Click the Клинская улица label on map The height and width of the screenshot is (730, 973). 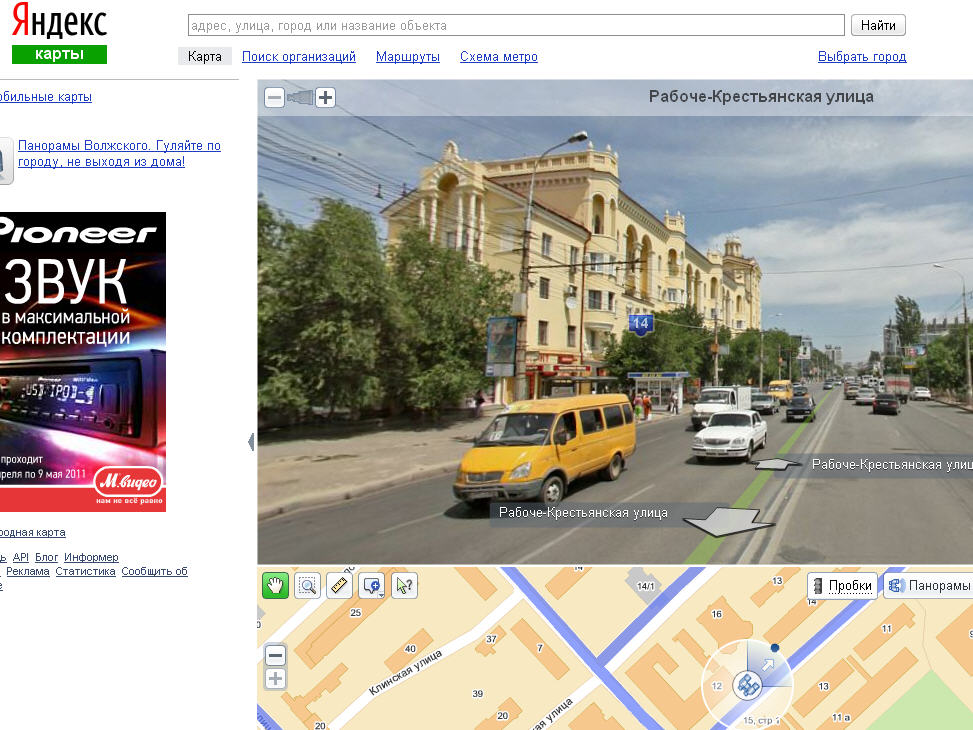click(x=405, y=672)
